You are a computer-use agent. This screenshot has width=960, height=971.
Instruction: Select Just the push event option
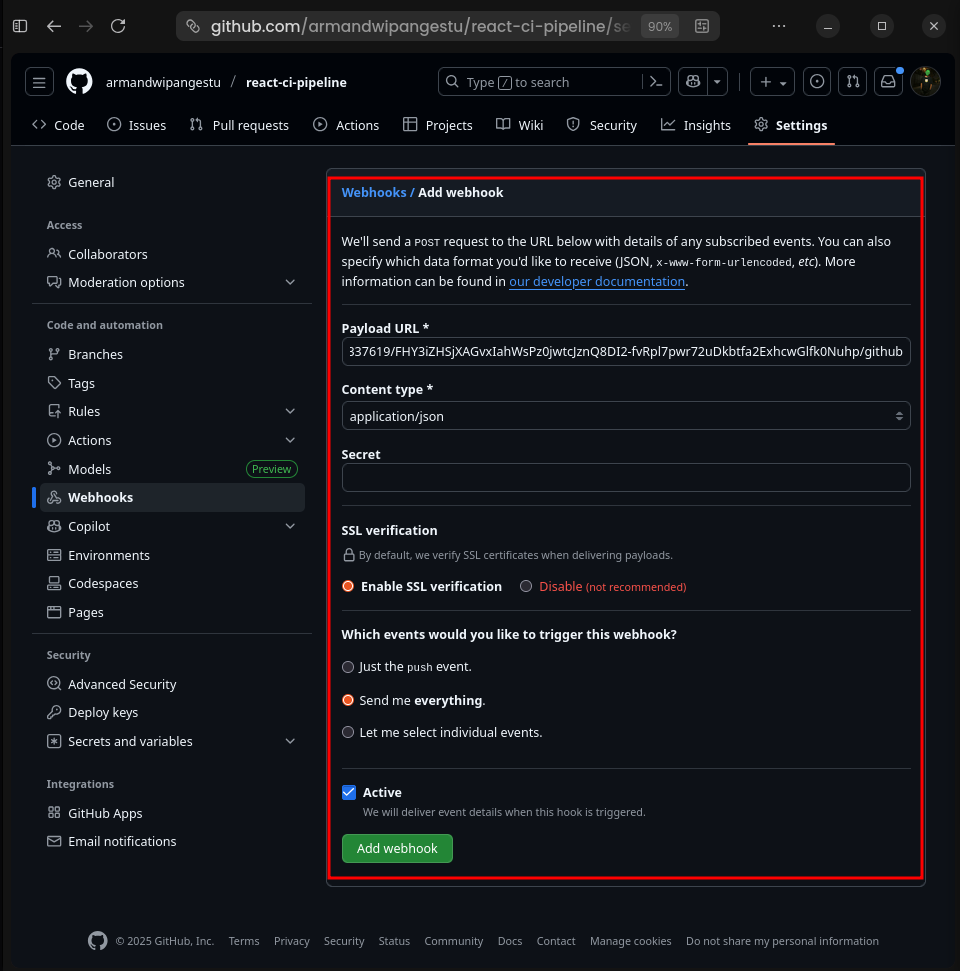[x=348, y=667]
